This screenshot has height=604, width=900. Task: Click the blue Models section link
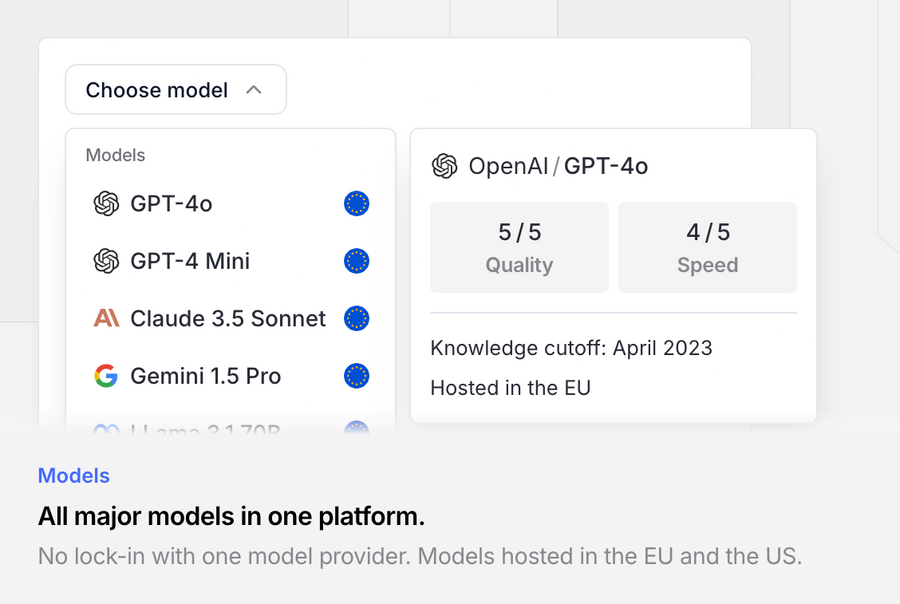(74, 476)
